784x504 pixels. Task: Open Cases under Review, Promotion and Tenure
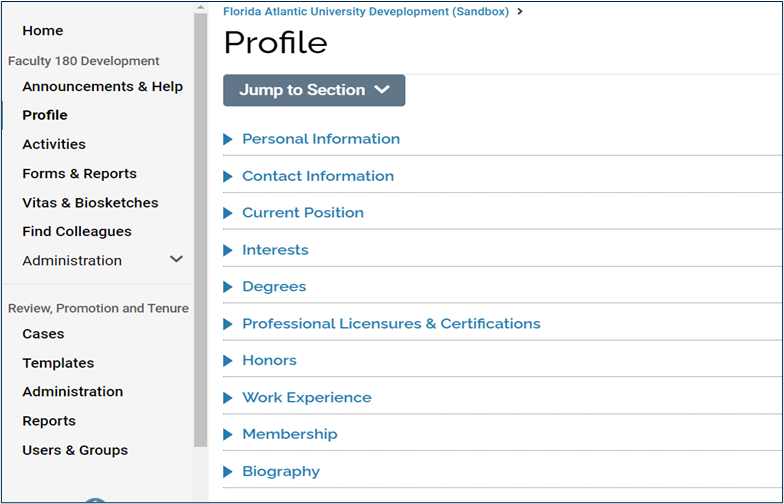[43, 334]
